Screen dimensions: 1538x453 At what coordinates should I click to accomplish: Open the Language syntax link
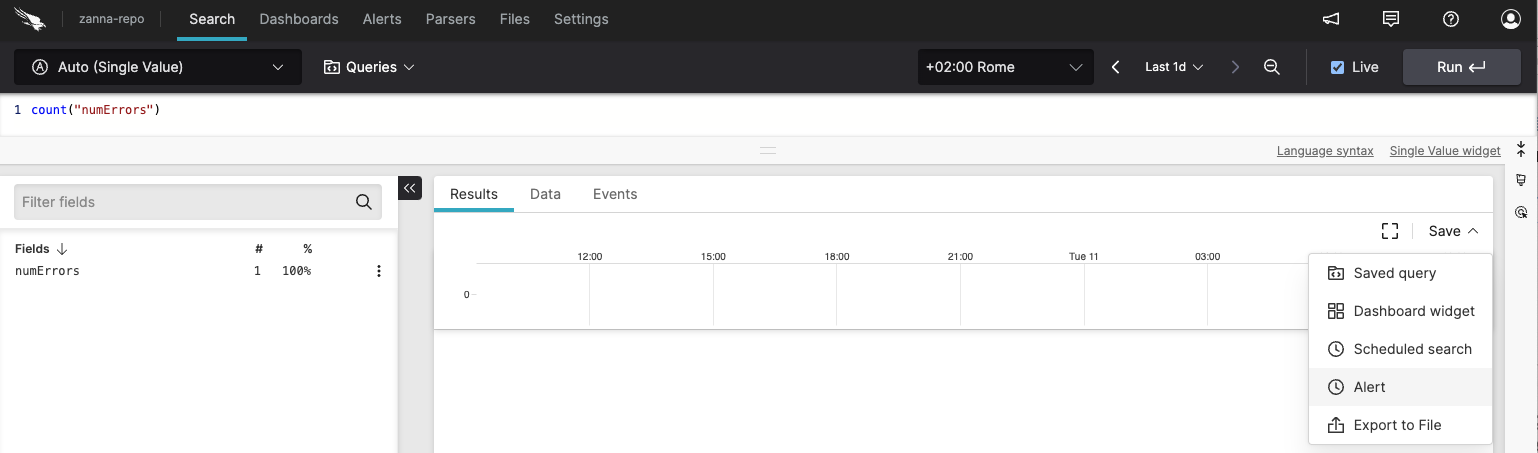[x=1325, y=151]
